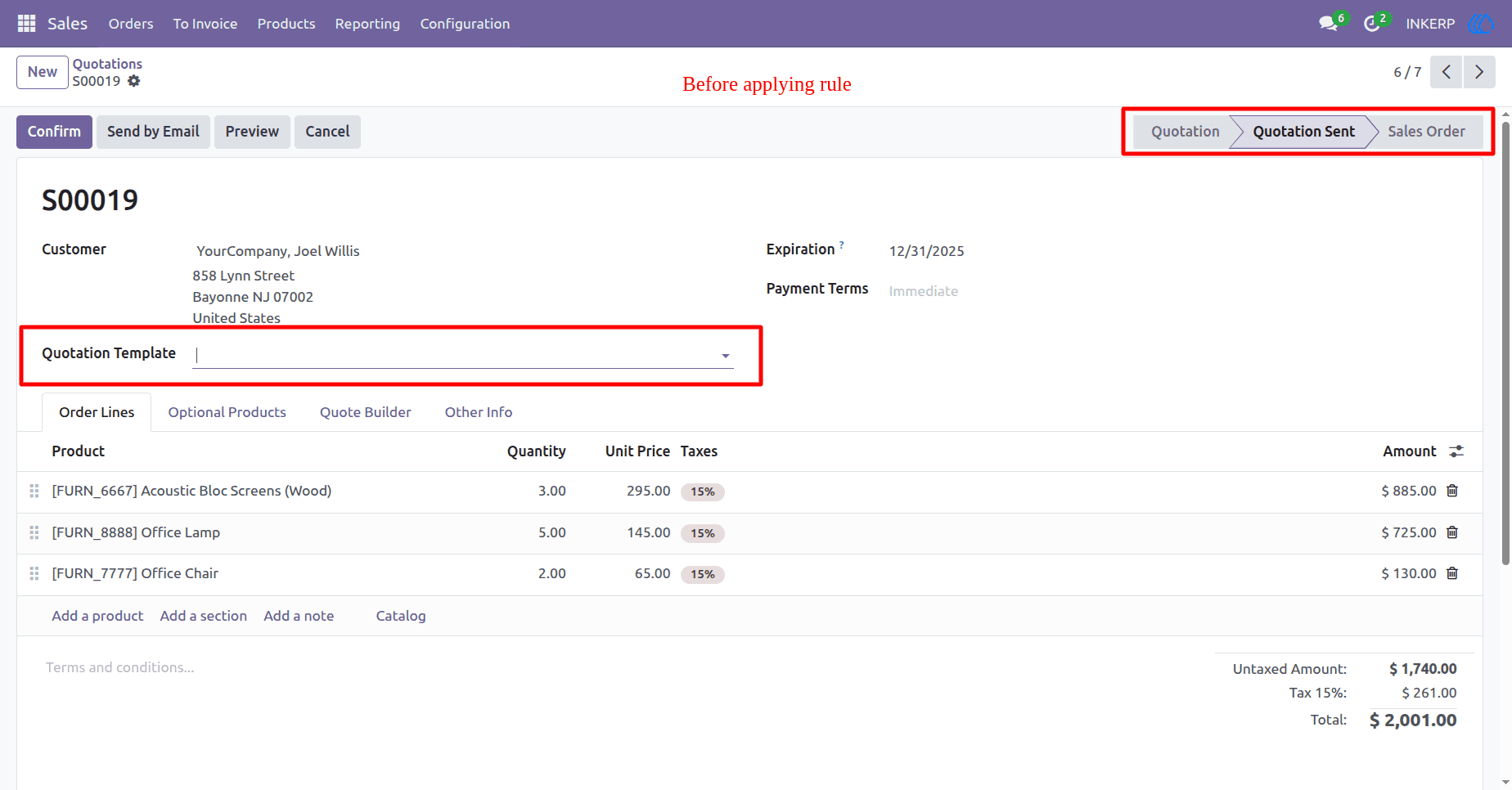The width and height of the screenshot is (1512, 790).
Task: Click the New button
Action: point(43,72)
